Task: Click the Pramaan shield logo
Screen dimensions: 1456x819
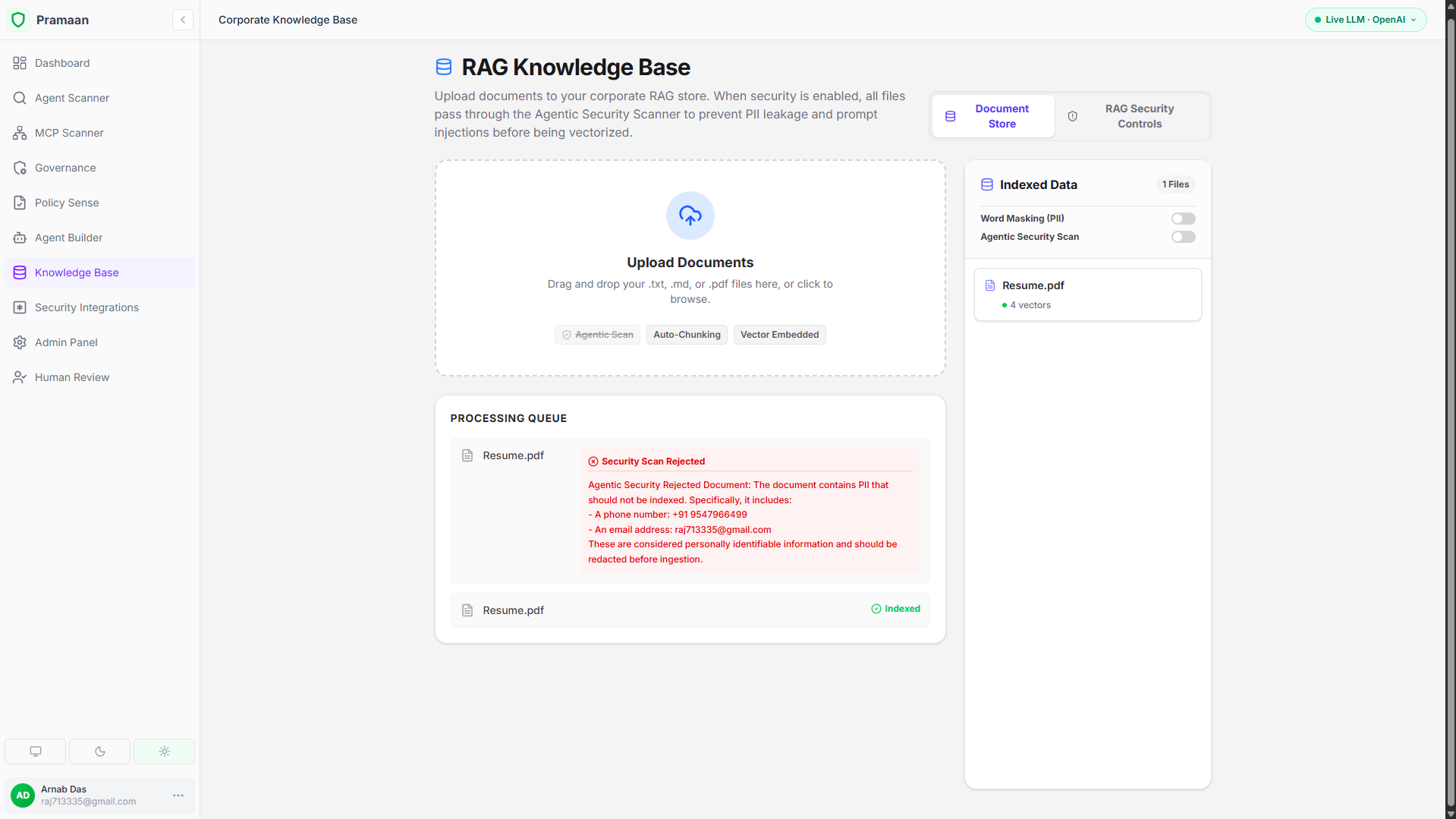Action: (18, 20)
